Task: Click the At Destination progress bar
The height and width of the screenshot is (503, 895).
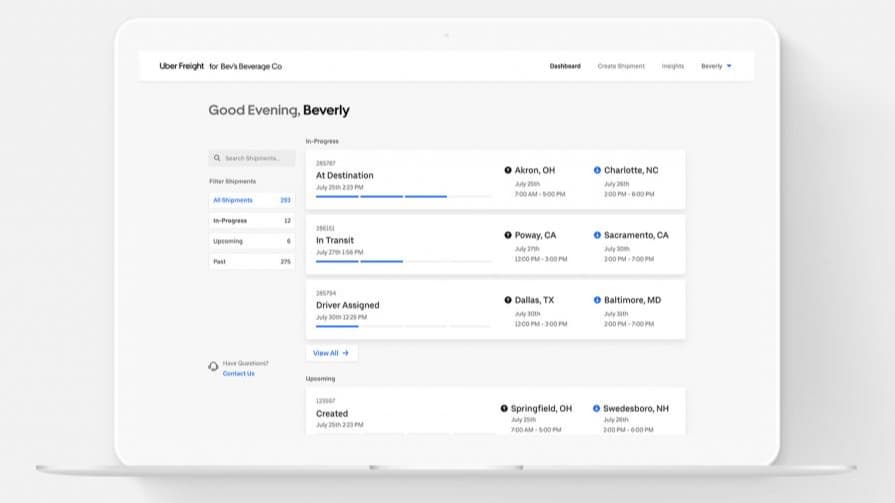Action: click(403, 197)
